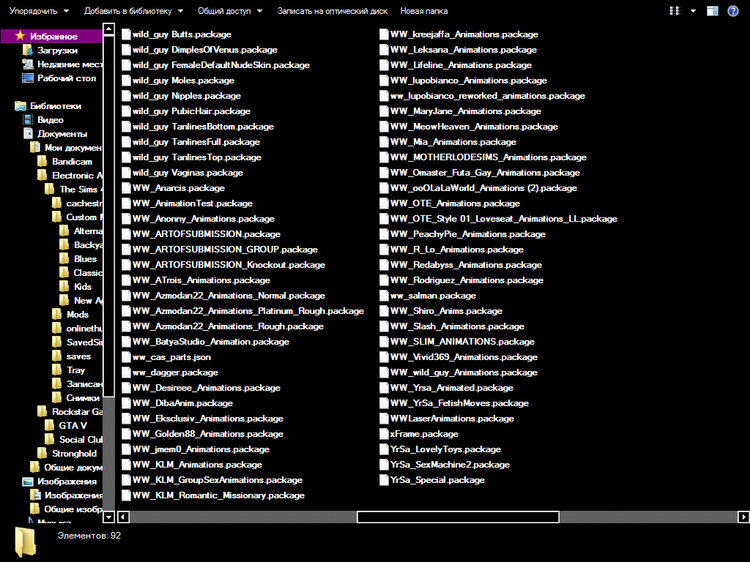Select file icon of WW_Anarcis.package
Image resolution: width=750 pixels, height=562 pixels.
pyautogui.click(x=126, y=188)
